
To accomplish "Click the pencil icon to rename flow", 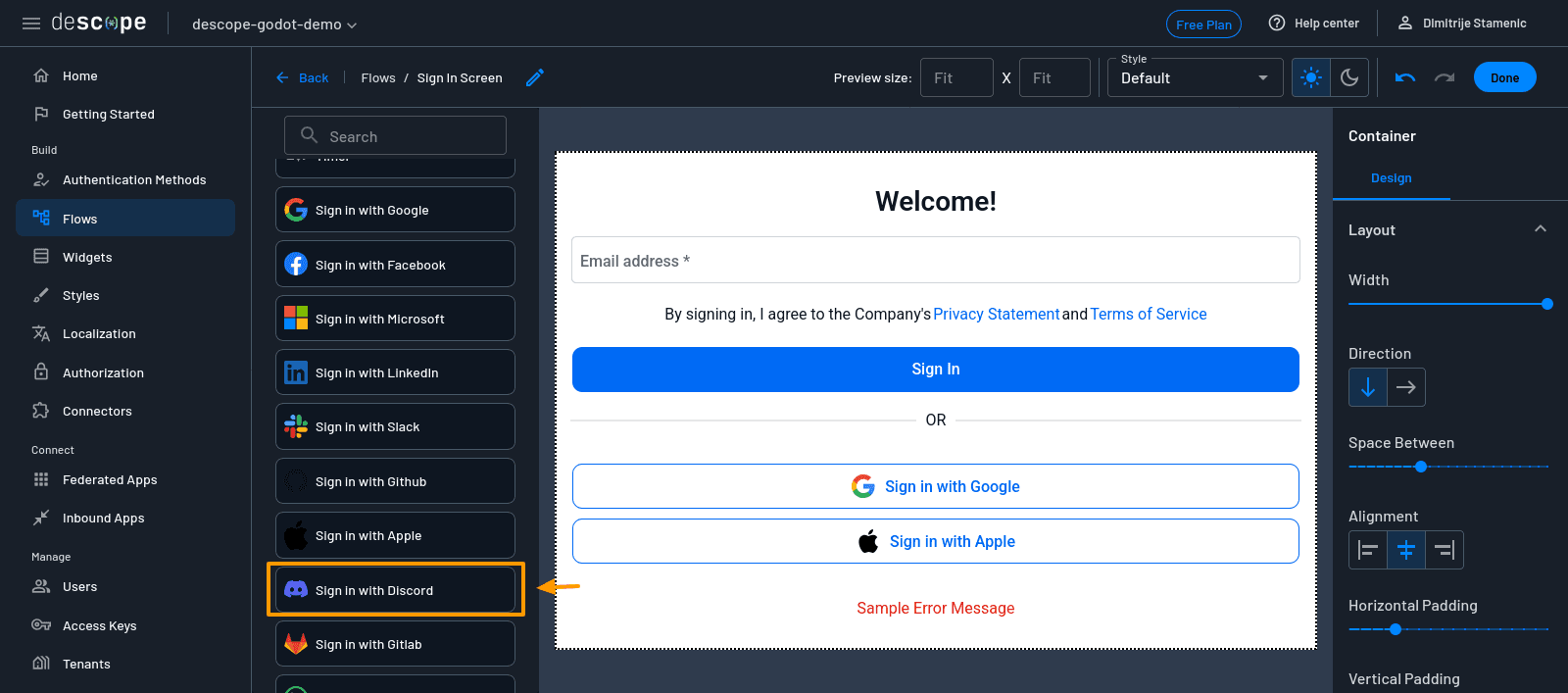I will (534, 77).
